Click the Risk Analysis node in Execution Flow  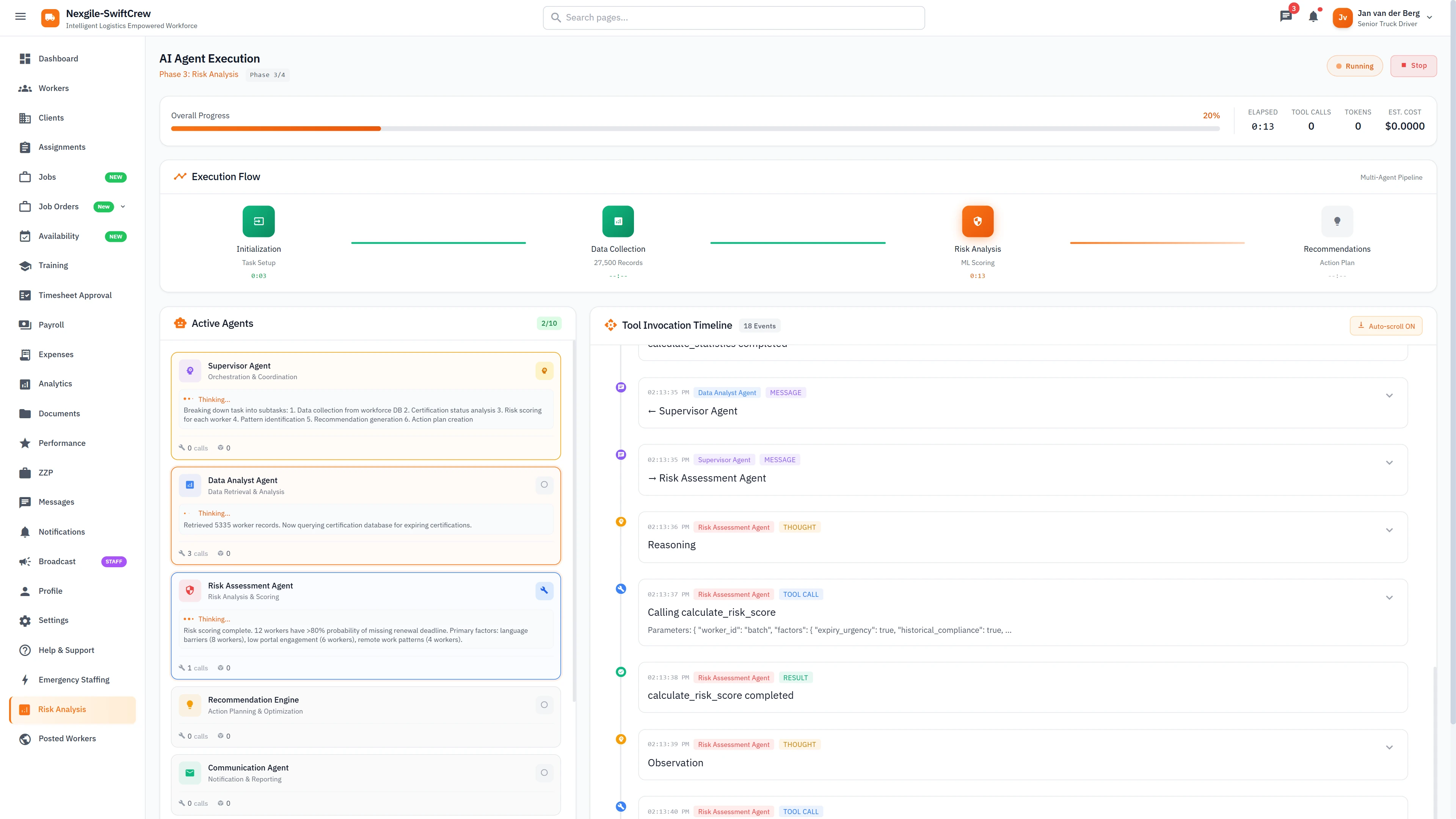point(977,221)
